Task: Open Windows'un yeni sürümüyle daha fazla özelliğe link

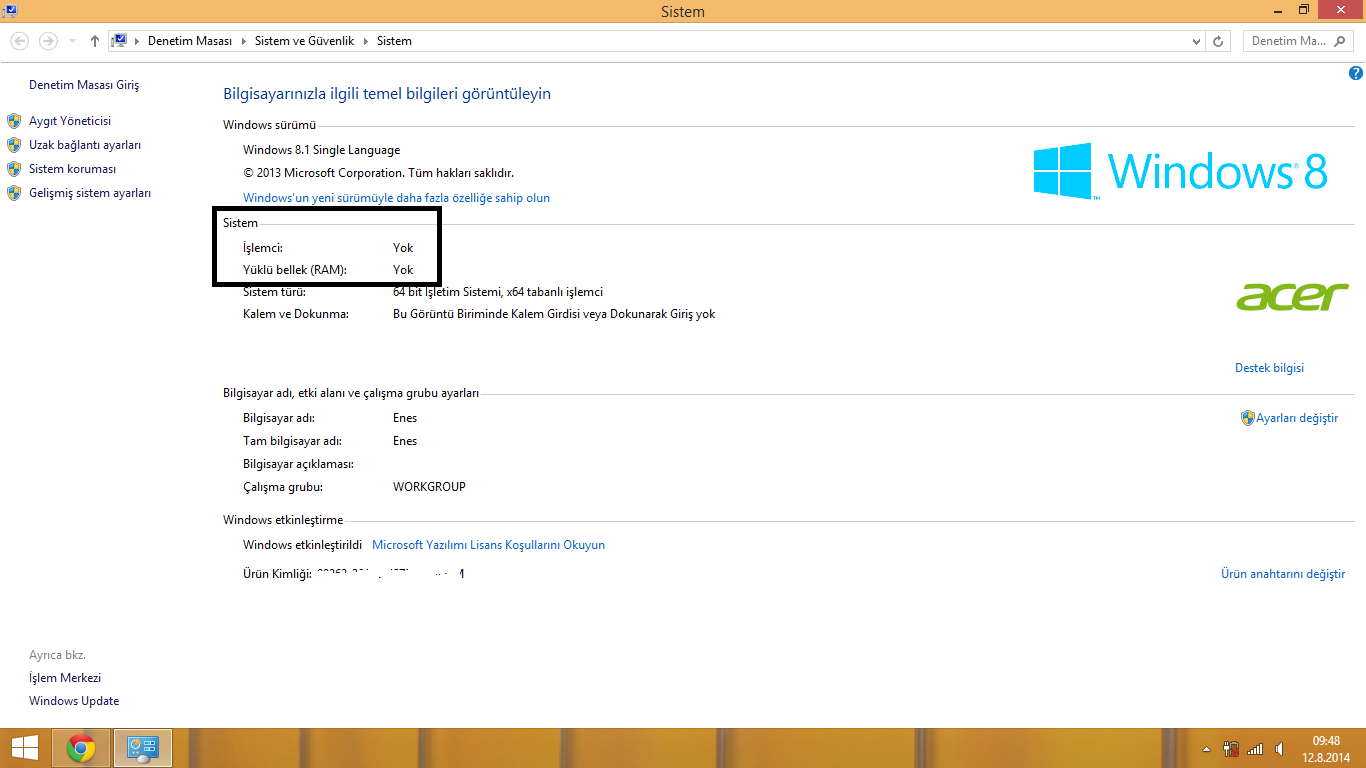Action: coord(396,198)
